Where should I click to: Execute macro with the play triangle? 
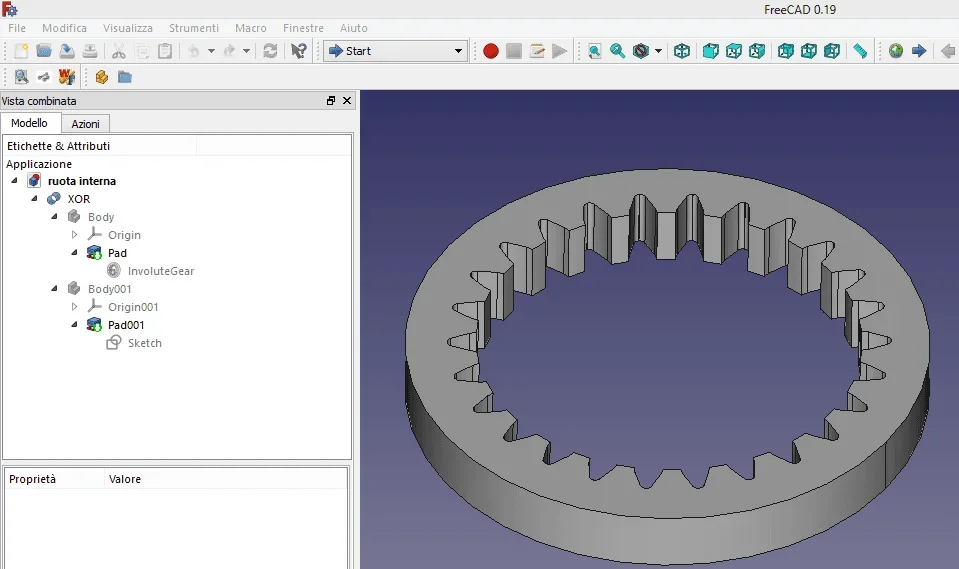click(559, 51)
